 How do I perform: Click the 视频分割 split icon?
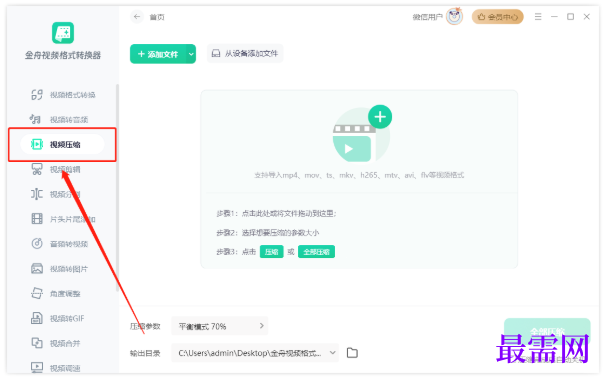[x=37, y=194]
